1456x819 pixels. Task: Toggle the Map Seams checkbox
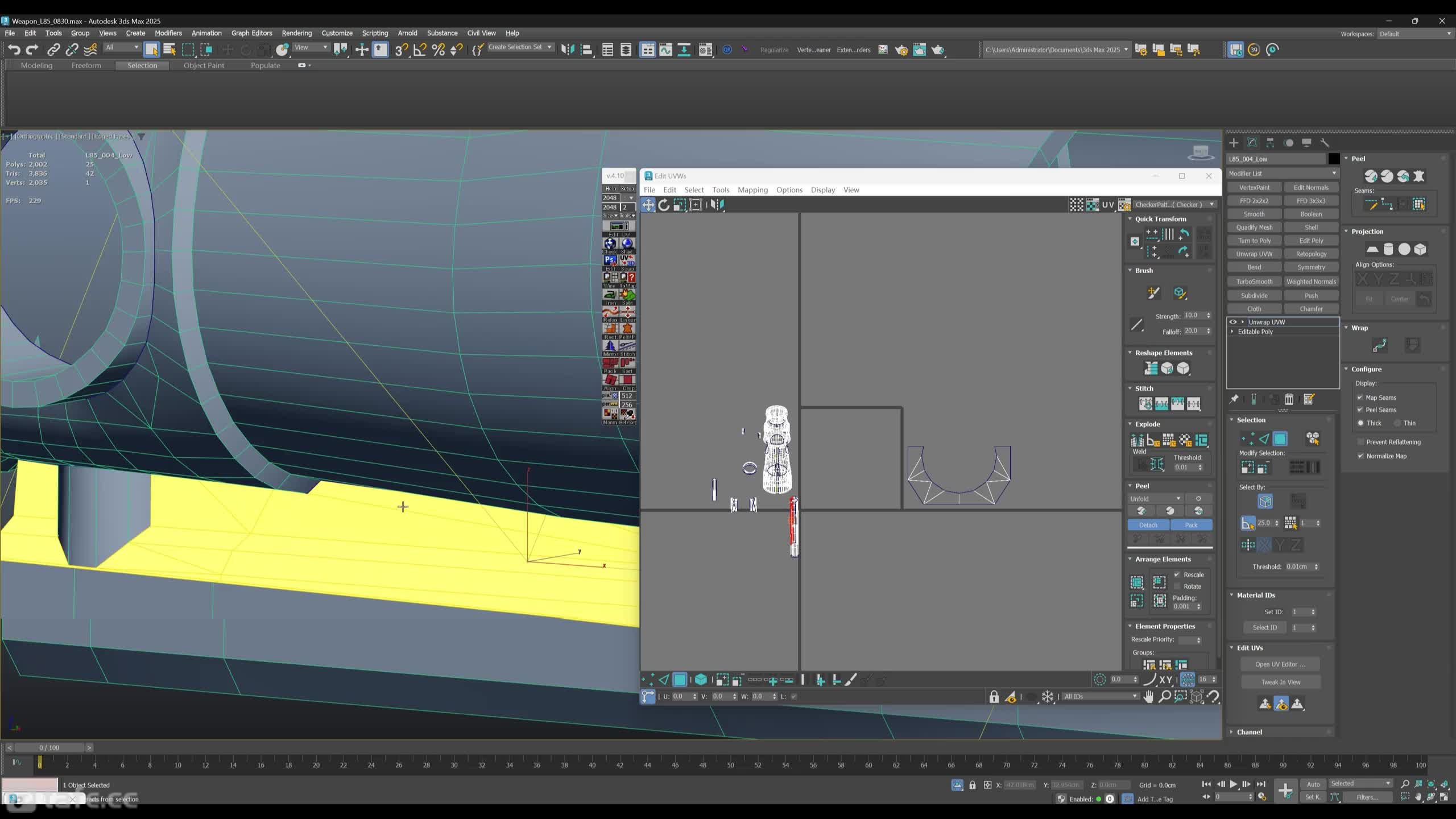pyautogui.click(x=1360, y=398)
